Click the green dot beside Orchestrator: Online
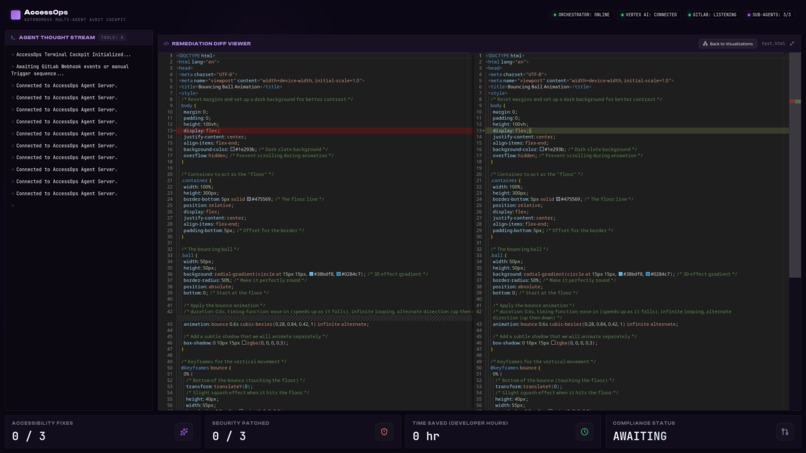This screenshot has width=806, height=453. tap(555, 15)
